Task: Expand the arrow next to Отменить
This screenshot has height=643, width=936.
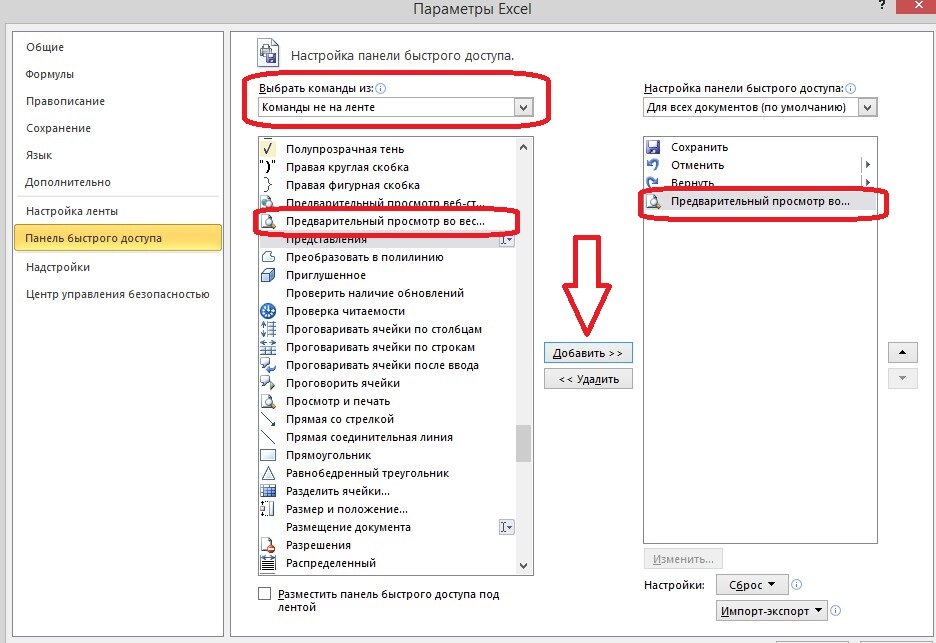Action: (867, 165)
